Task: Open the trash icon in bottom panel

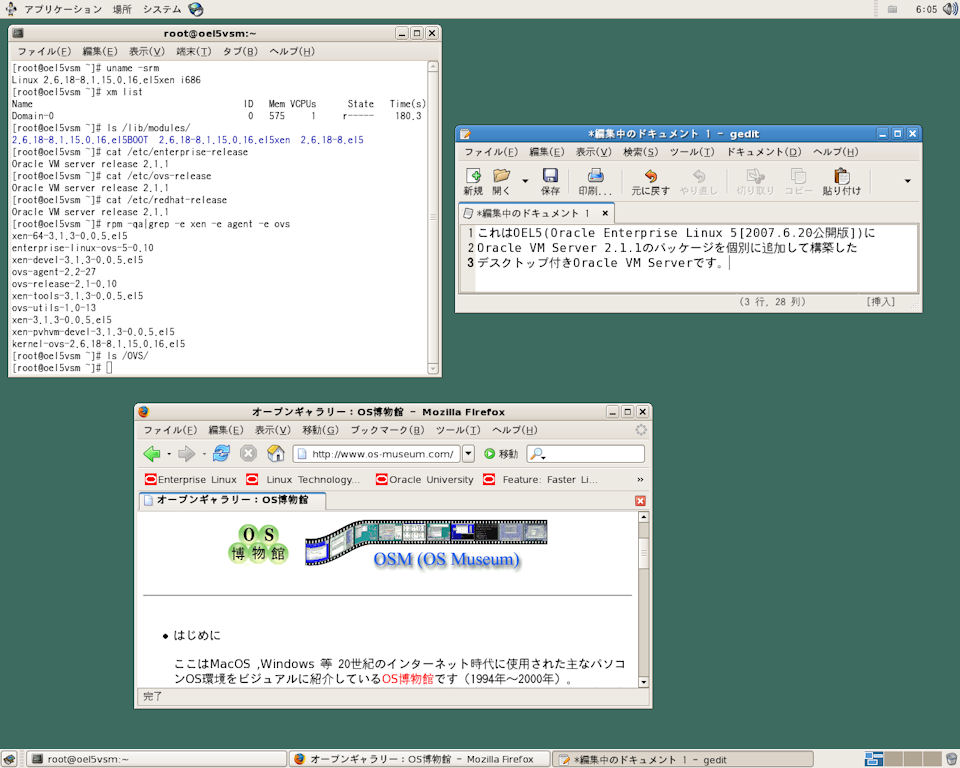Action: point(951,759)
